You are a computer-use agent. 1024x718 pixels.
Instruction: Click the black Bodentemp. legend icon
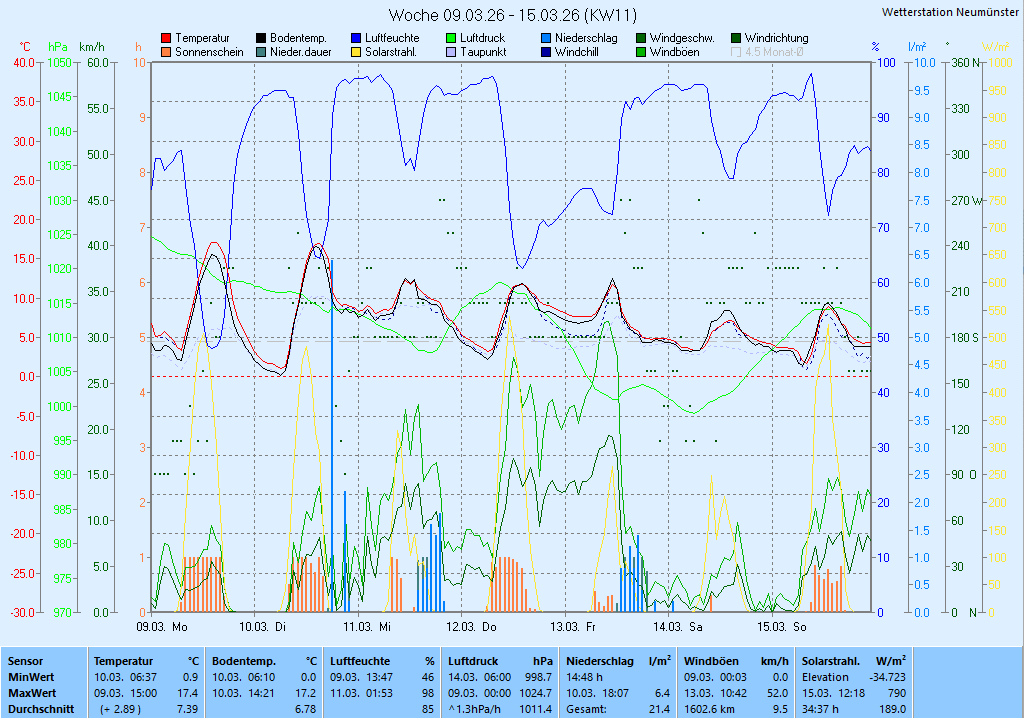pos(261,38)
